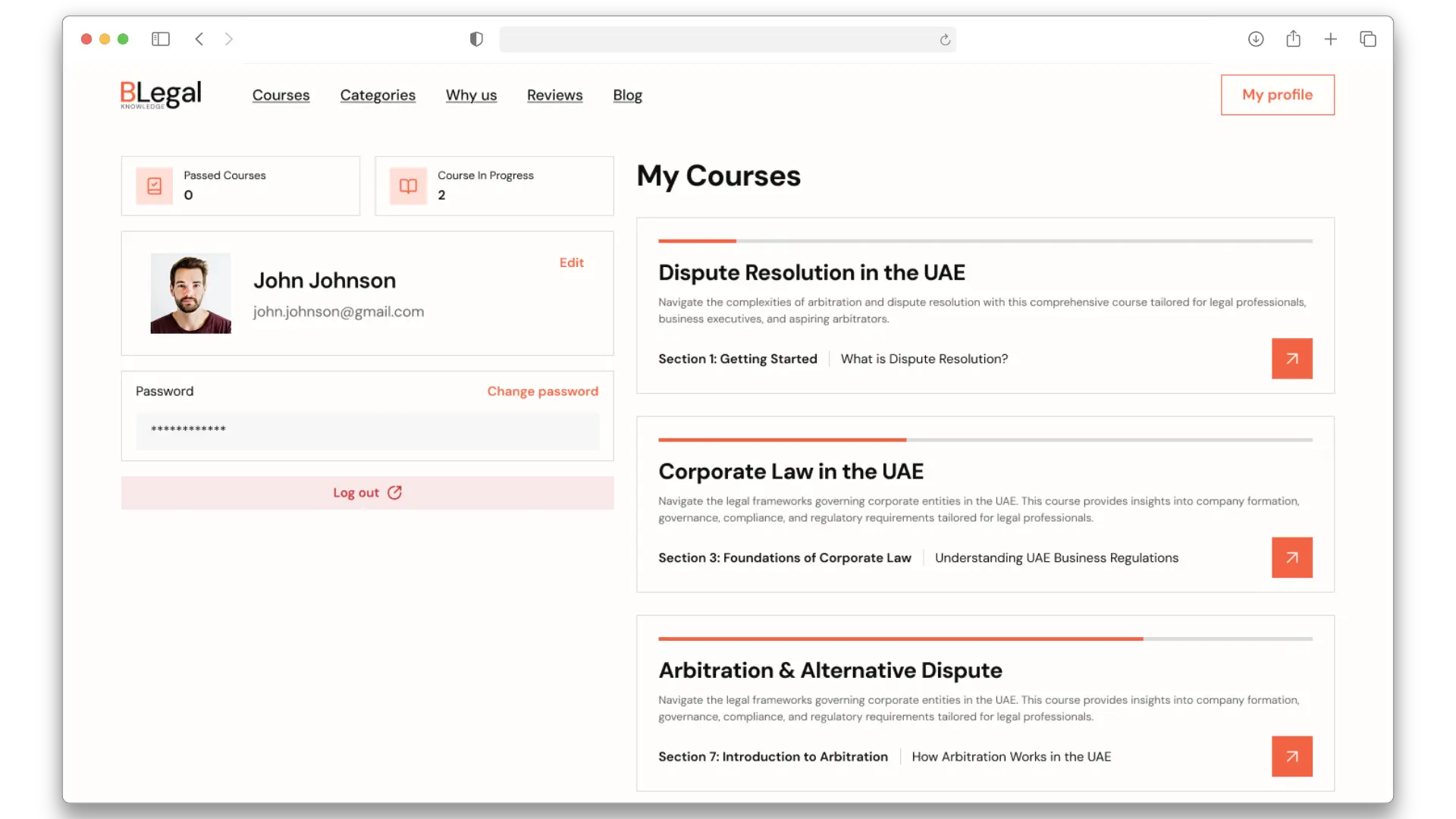Open the Corporate Law course arrow button
Screen dimensions: 1456x819
[1291, 557]
